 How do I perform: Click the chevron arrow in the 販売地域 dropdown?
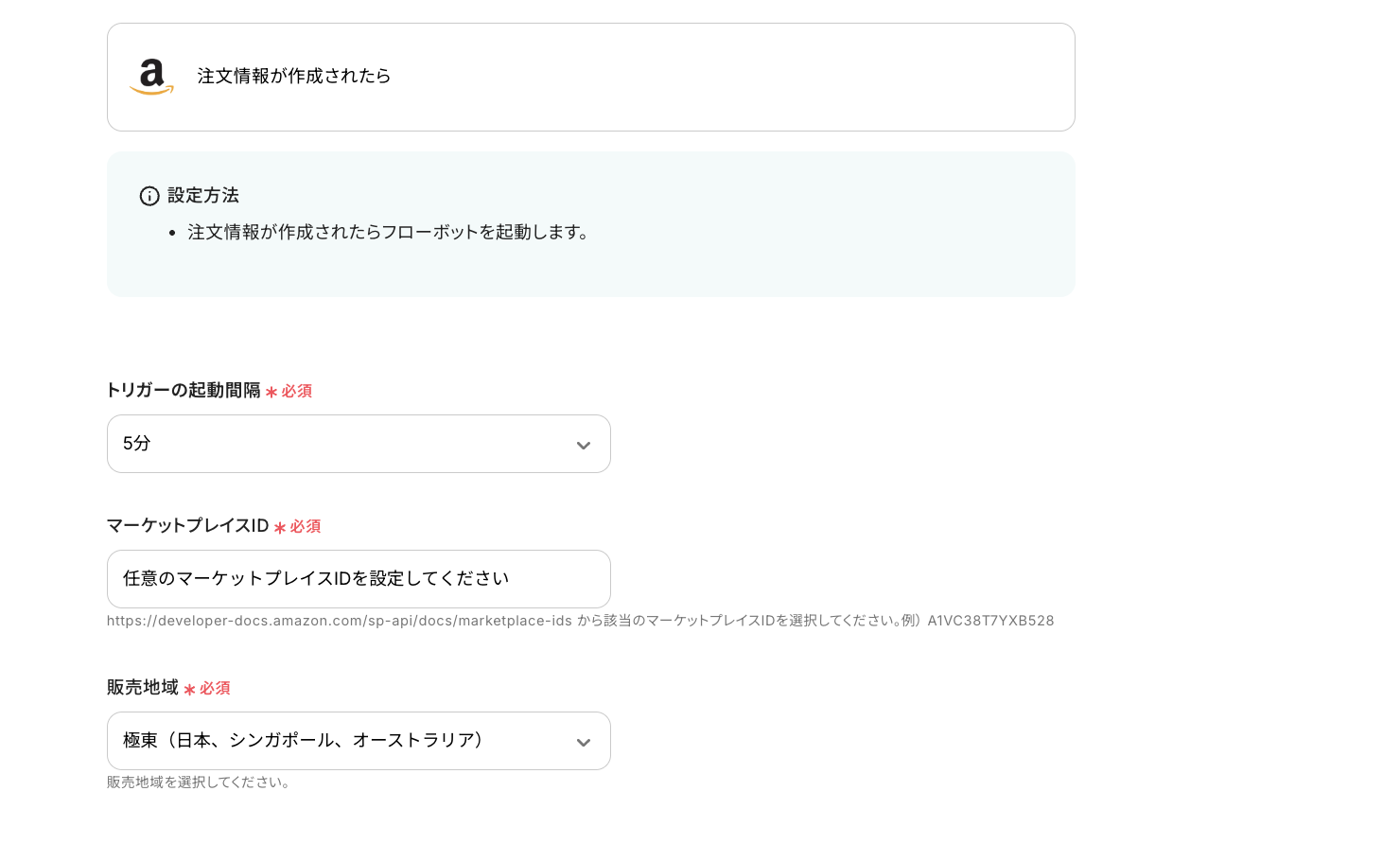coord(584,742)
